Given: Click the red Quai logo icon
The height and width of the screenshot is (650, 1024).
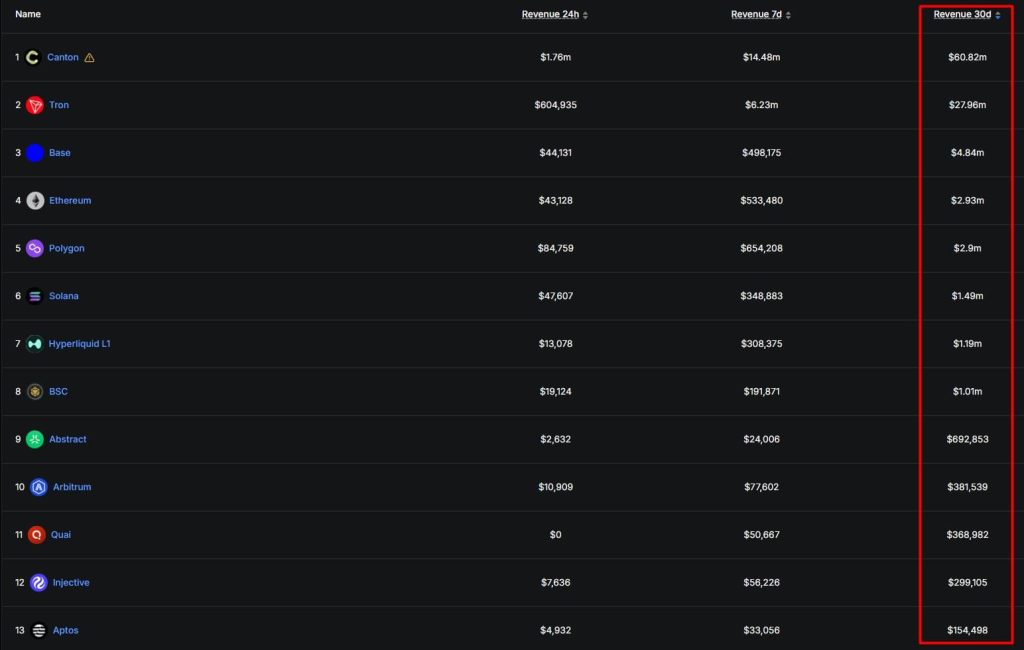Looking at the screenshot, I should (37, 534).
